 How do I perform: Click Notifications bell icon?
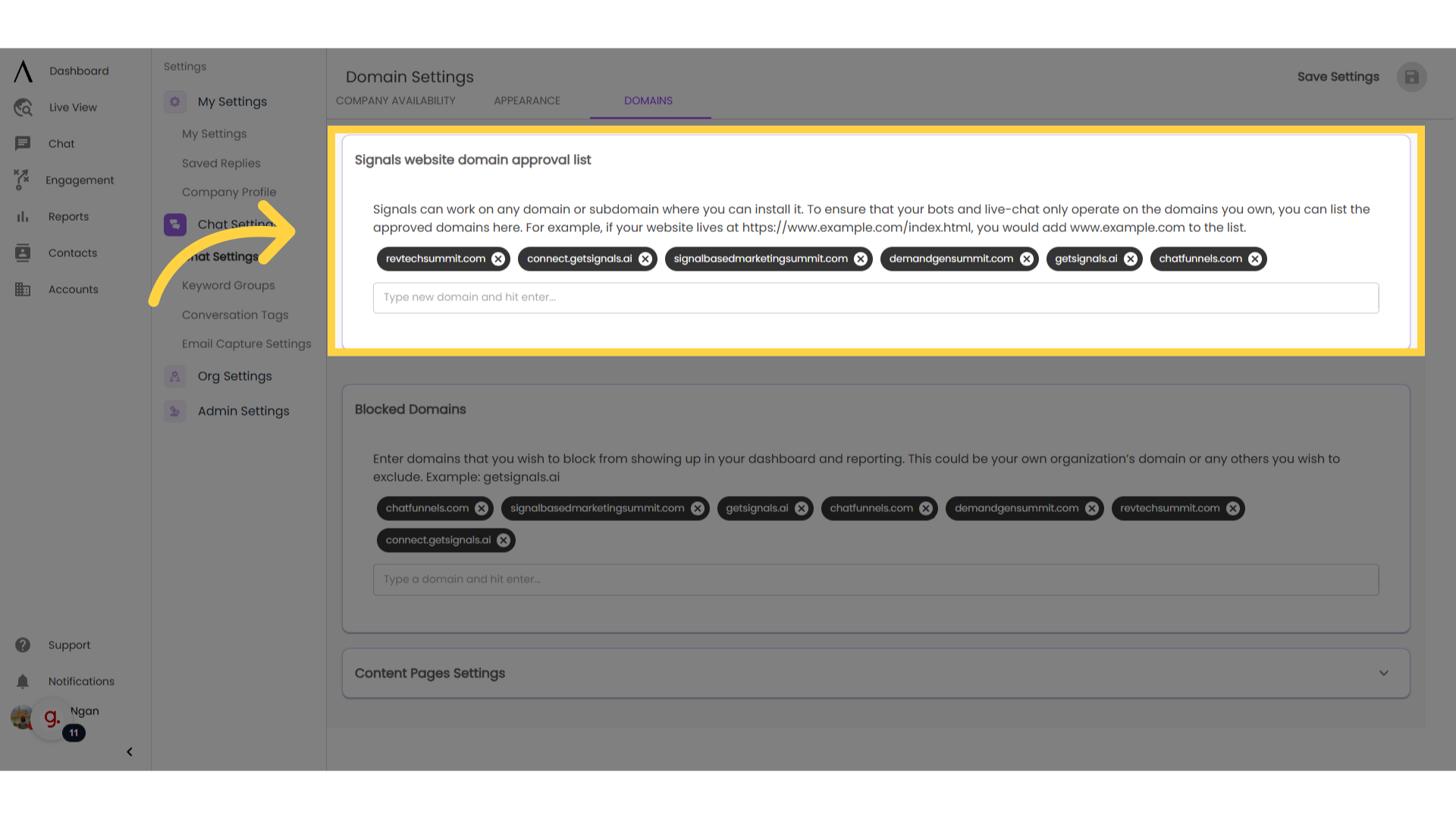21,681
